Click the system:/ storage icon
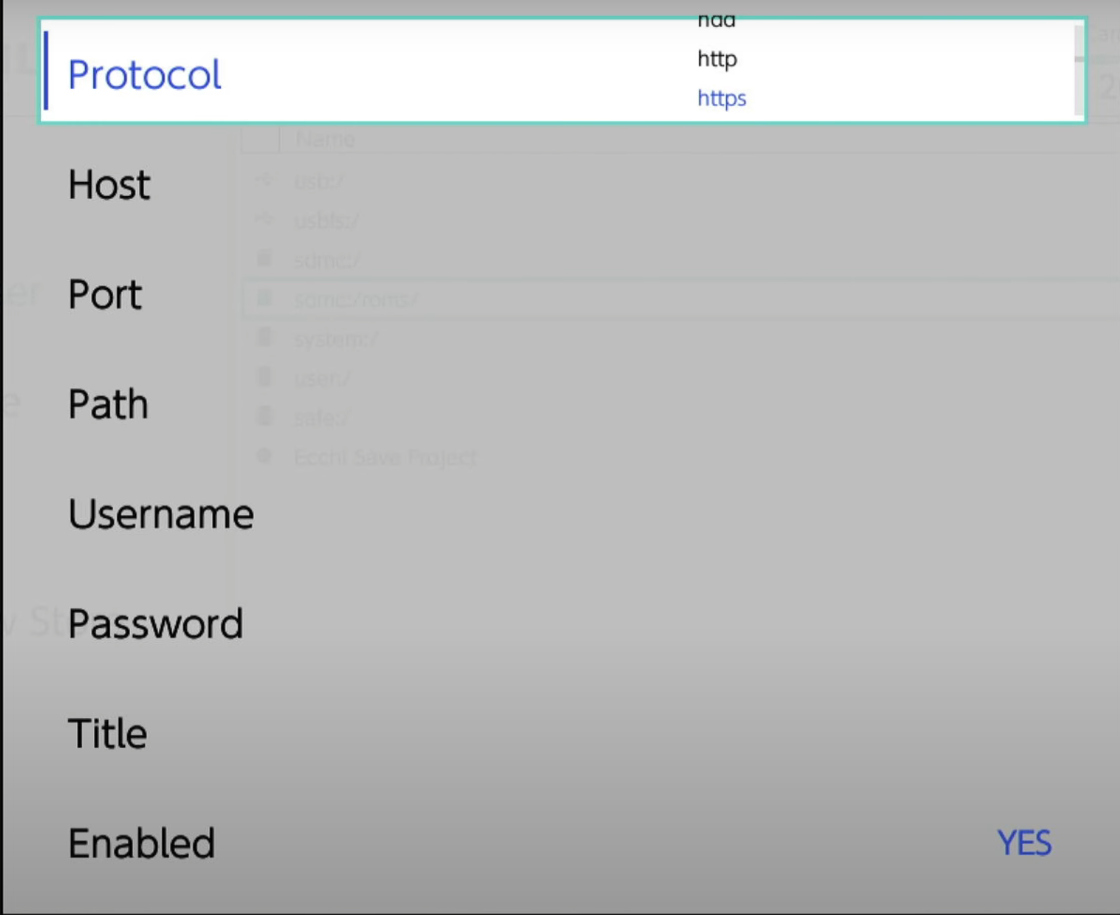The width and height of the screenshot is (1120, 915). 264,338
